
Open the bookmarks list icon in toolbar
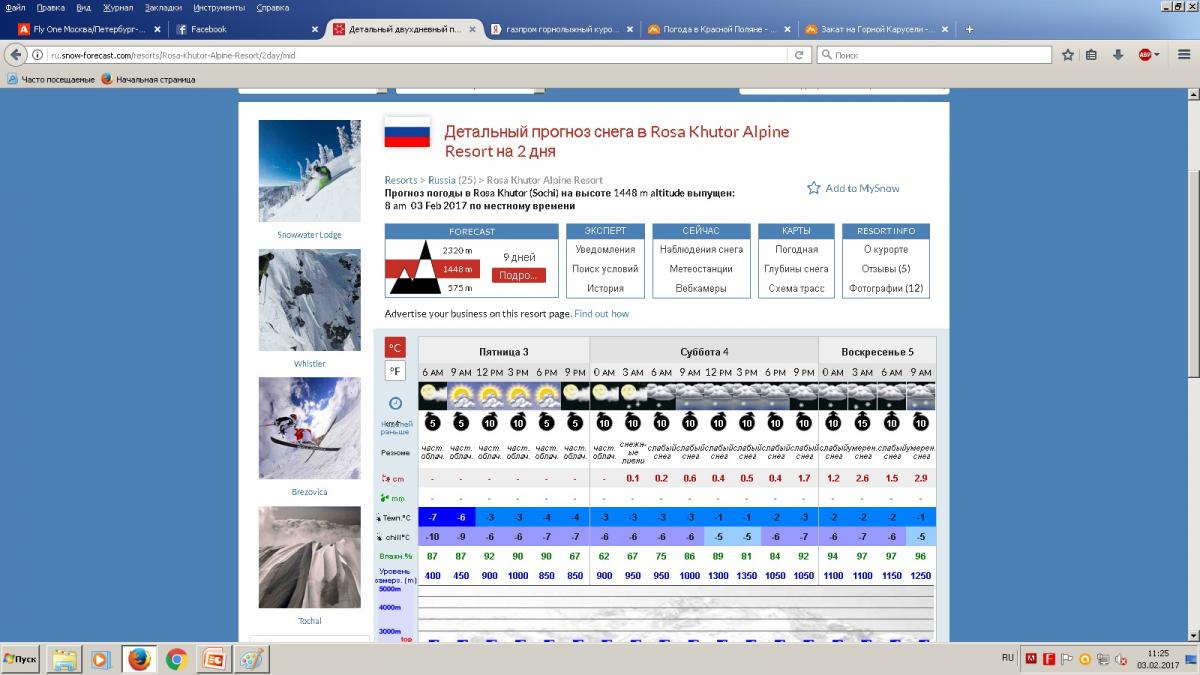pyautogui.click(x=1091, y=55)
